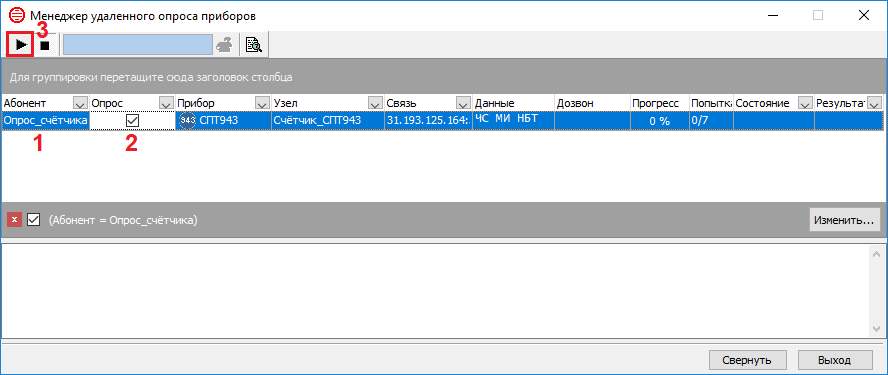
Task: Remove the filter with the red x button
Action: coord(14,220)
